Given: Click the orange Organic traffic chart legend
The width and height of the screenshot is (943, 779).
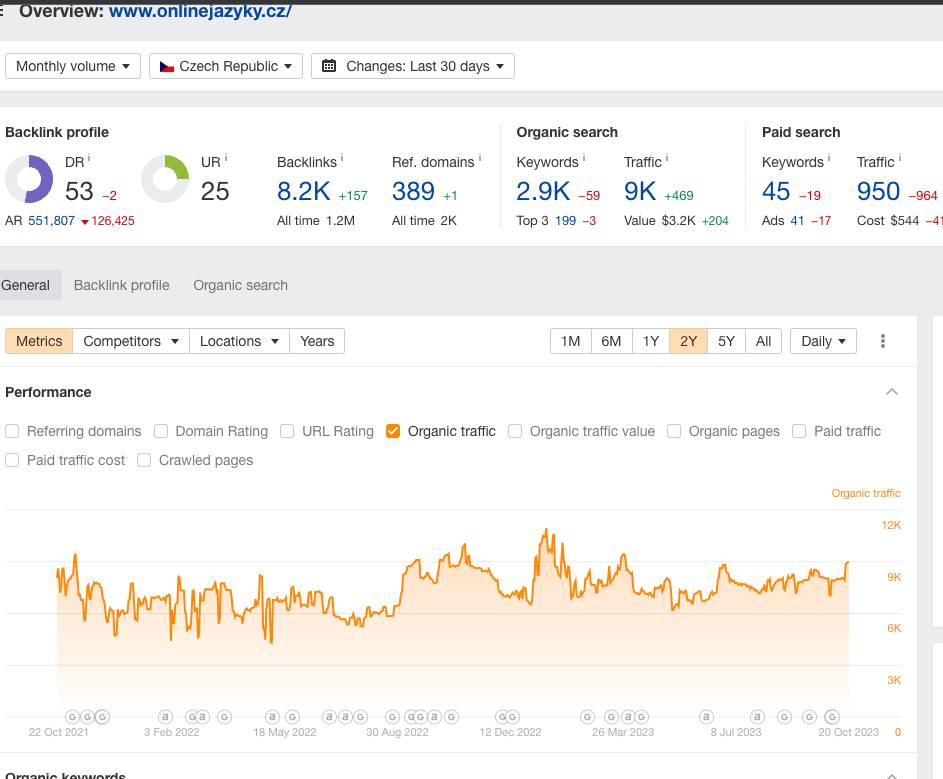Looking at the screenshot, I should 866,493.
